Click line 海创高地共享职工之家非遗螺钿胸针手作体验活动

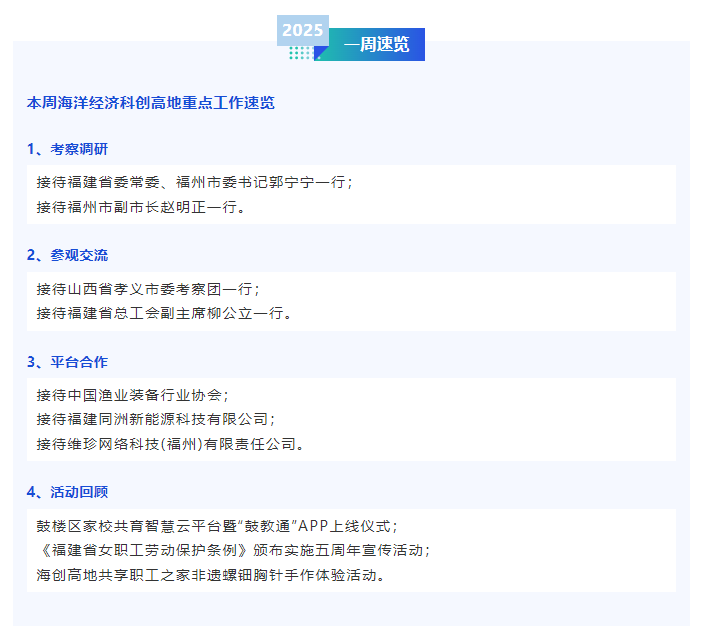[x=210, y=575]
